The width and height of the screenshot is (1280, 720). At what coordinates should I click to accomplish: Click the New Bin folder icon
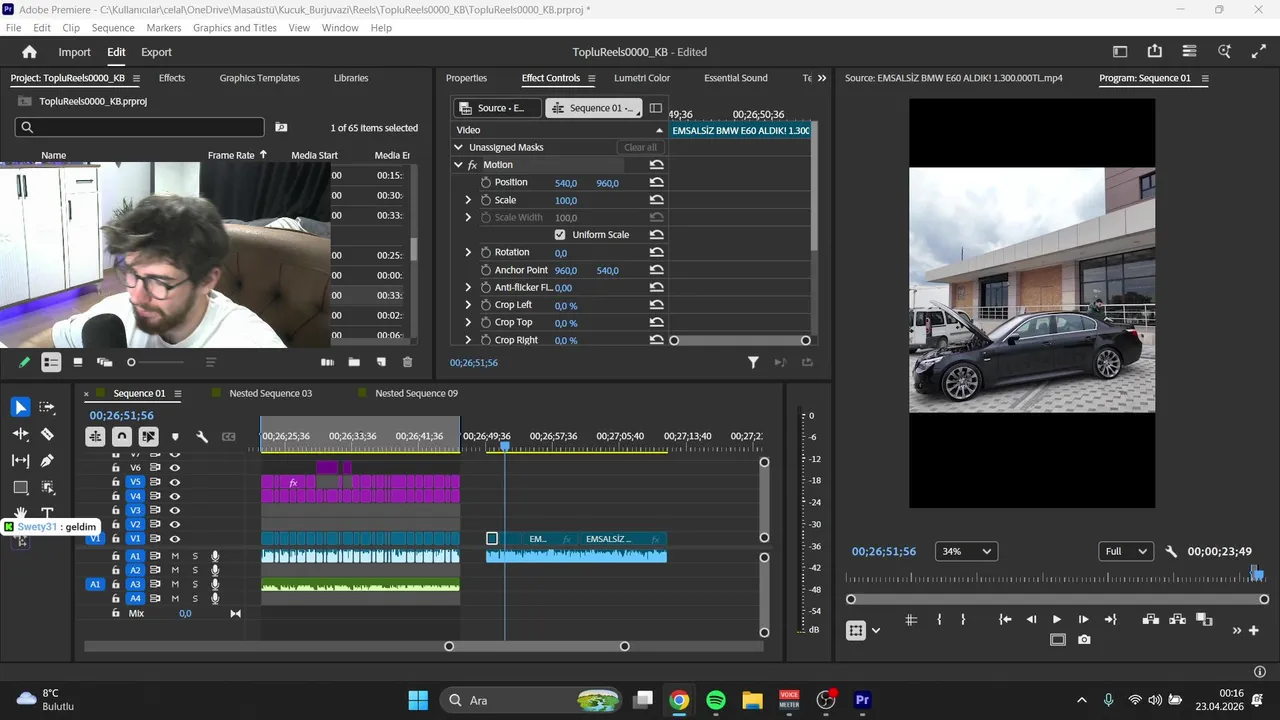[354, 362]
